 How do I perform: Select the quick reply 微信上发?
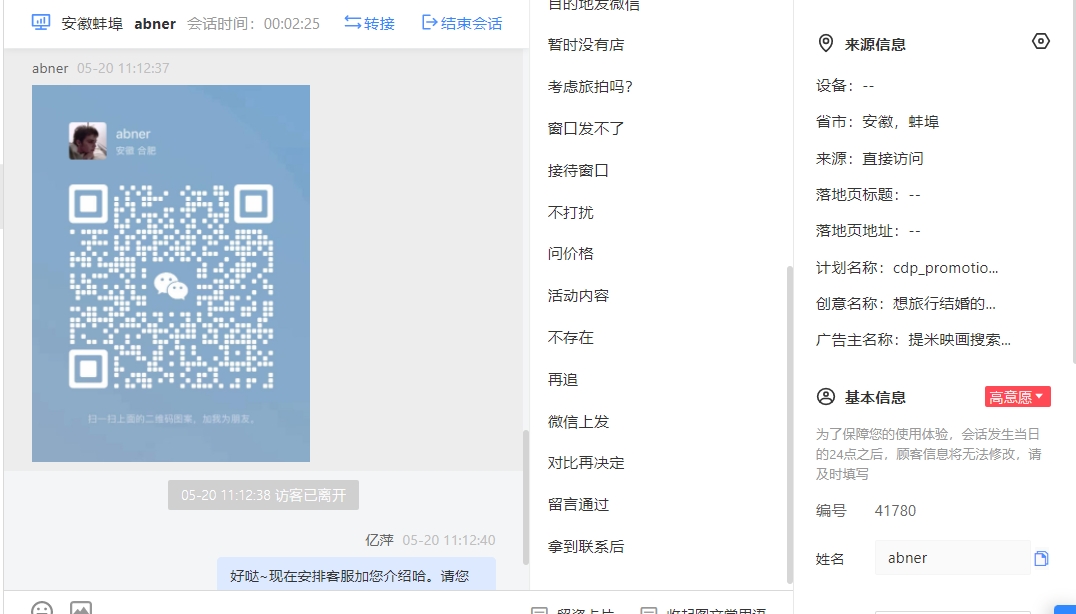click(578, 421)
